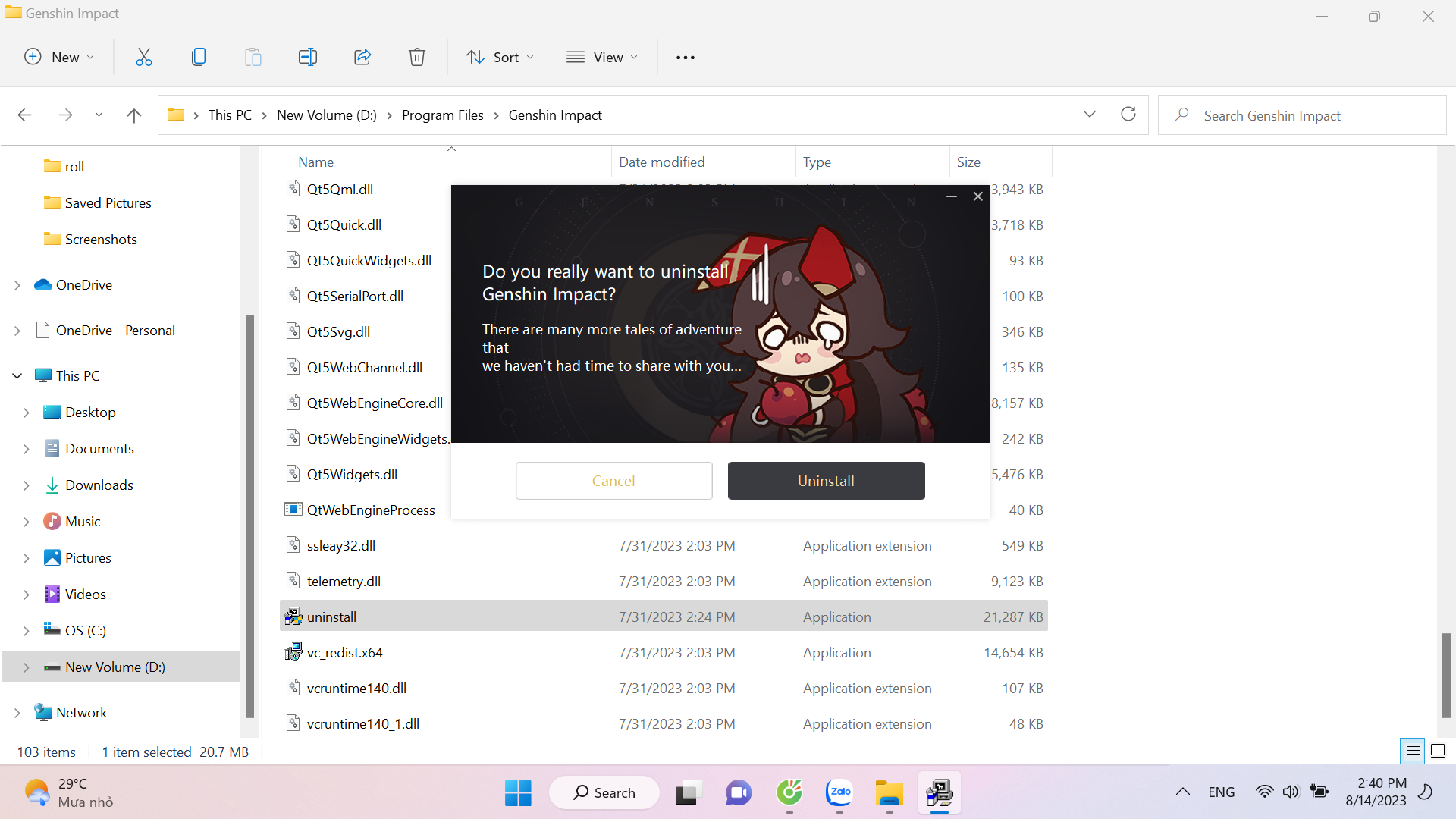Viewport: 1456px width, 819px height.
Task: Expand the Downloads tree node
Action: point(27,485)
